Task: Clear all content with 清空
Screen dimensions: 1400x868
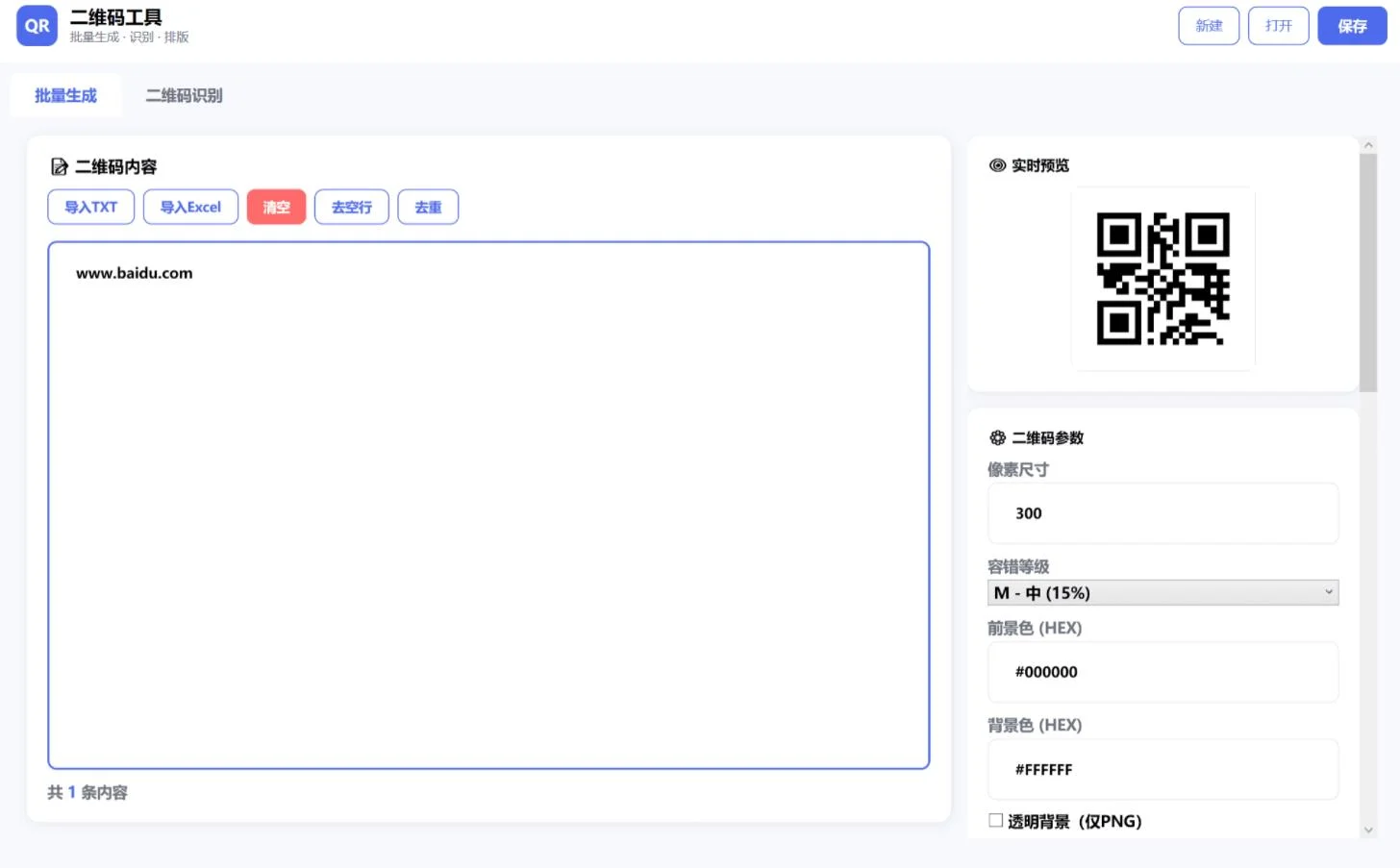Action: tap(276, 207)
